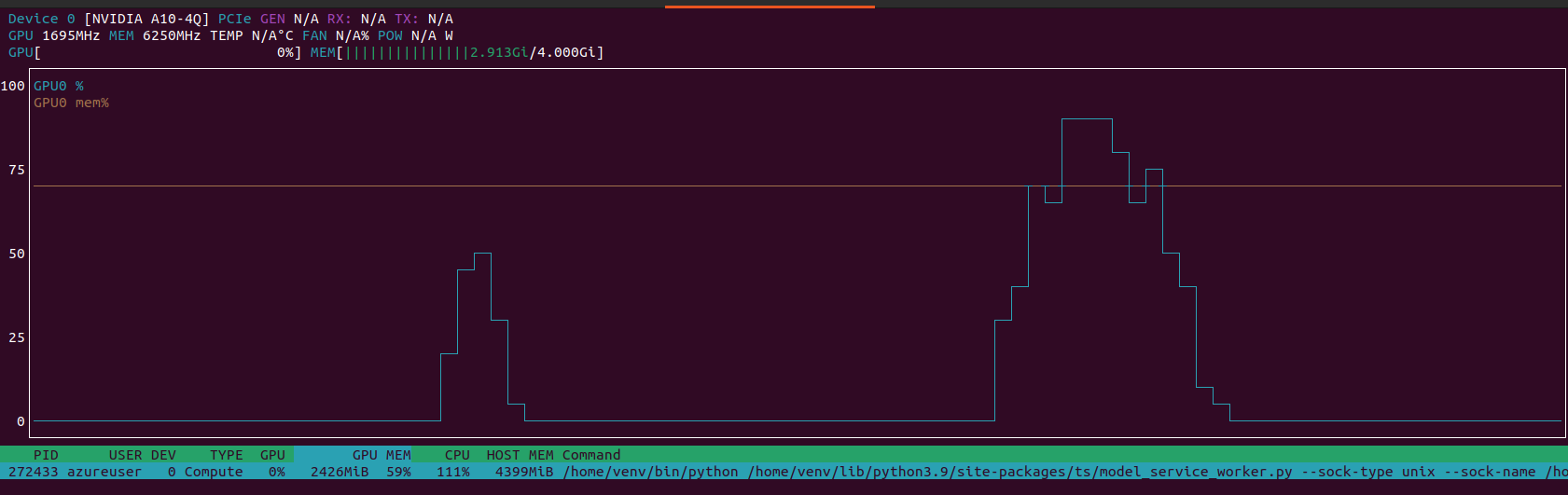The width and height of the screenshot is (1568, 495).
Task: Sort by the TYPE column header
Action: 226,455
